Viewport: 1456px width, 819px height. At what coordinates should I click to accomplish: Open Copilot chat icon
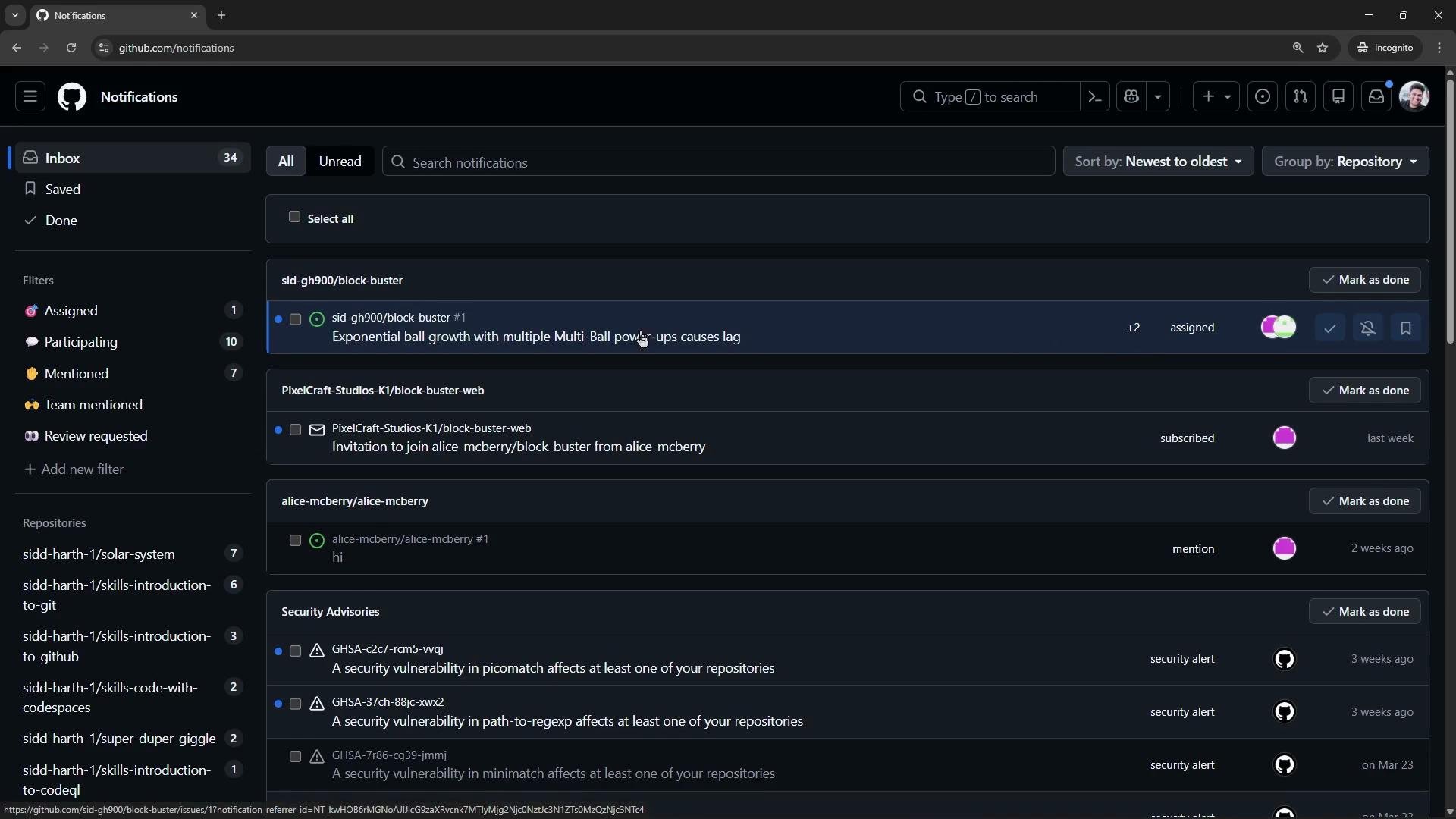pos(1131,97)
